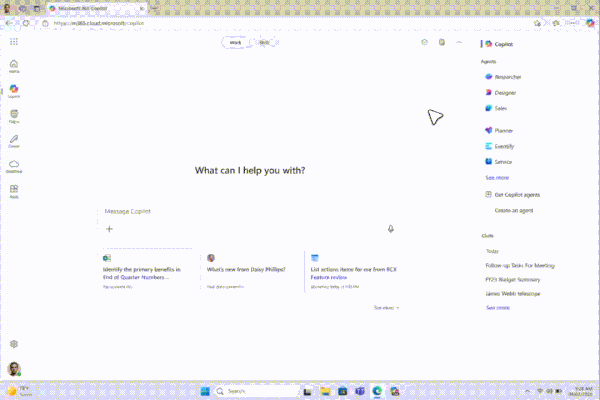Open the Copilot heading in right panel
The image size is (600, 400).
click(x=499, y=44)
